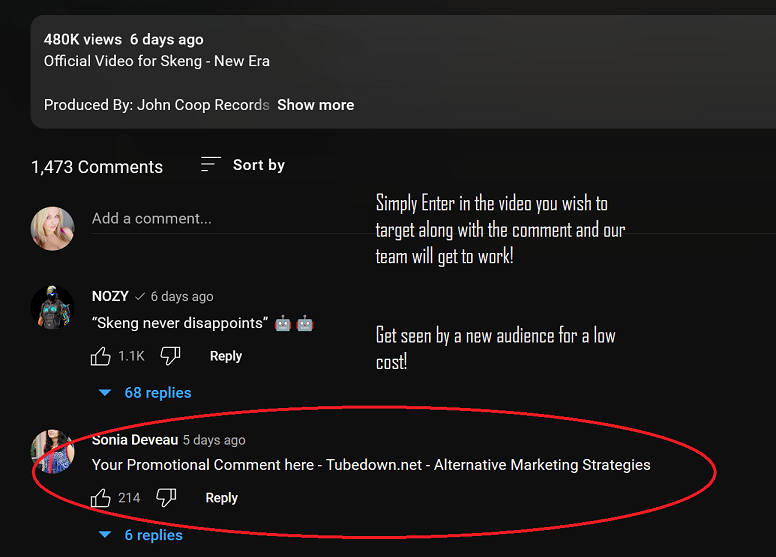Show more of the video description
The width and height of the screenshot is (776, 557).
coord(315,105)
